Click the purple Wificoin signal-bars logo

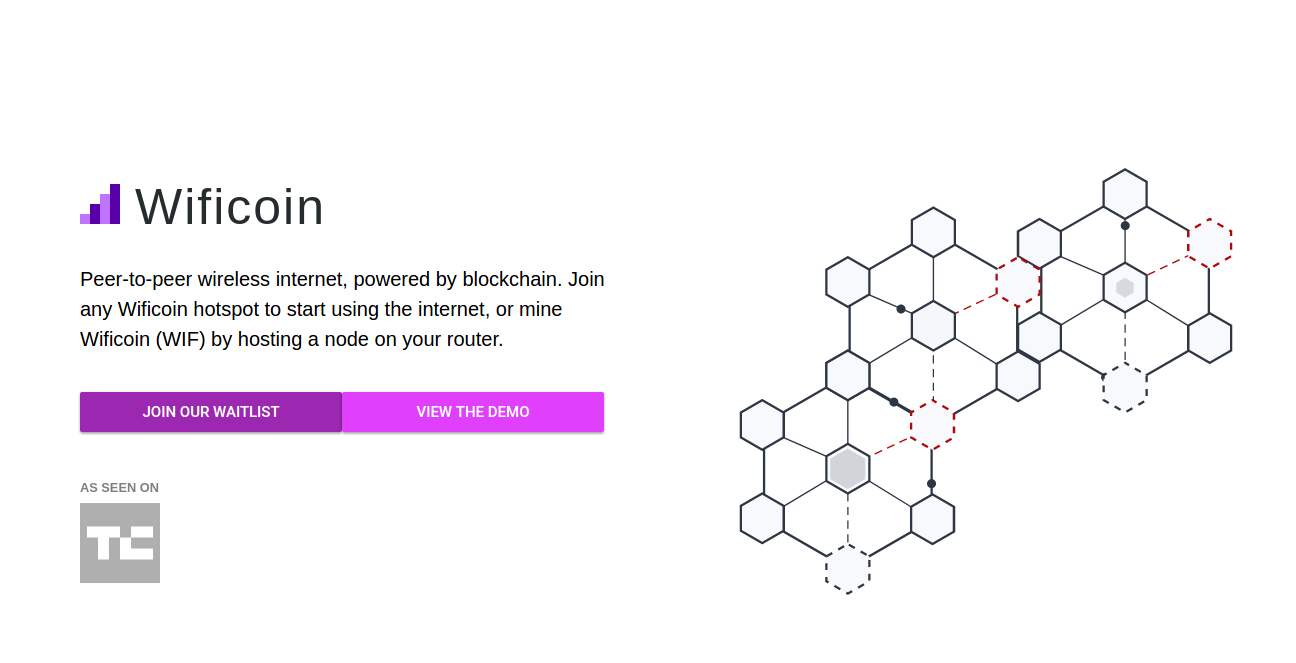100,205
